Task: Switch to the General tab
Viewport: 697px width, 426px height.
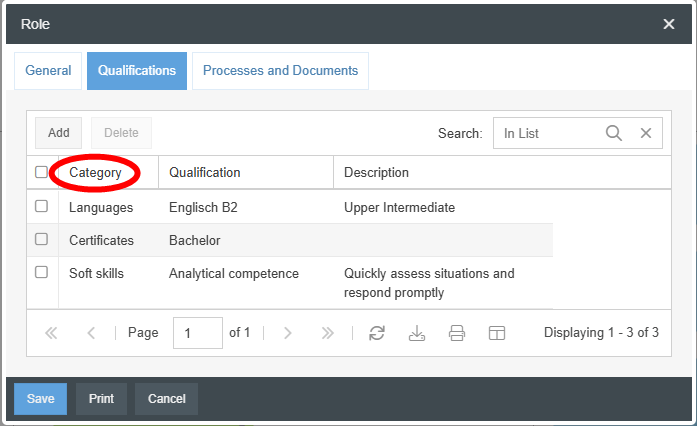Action: click(x=48, y=71)
